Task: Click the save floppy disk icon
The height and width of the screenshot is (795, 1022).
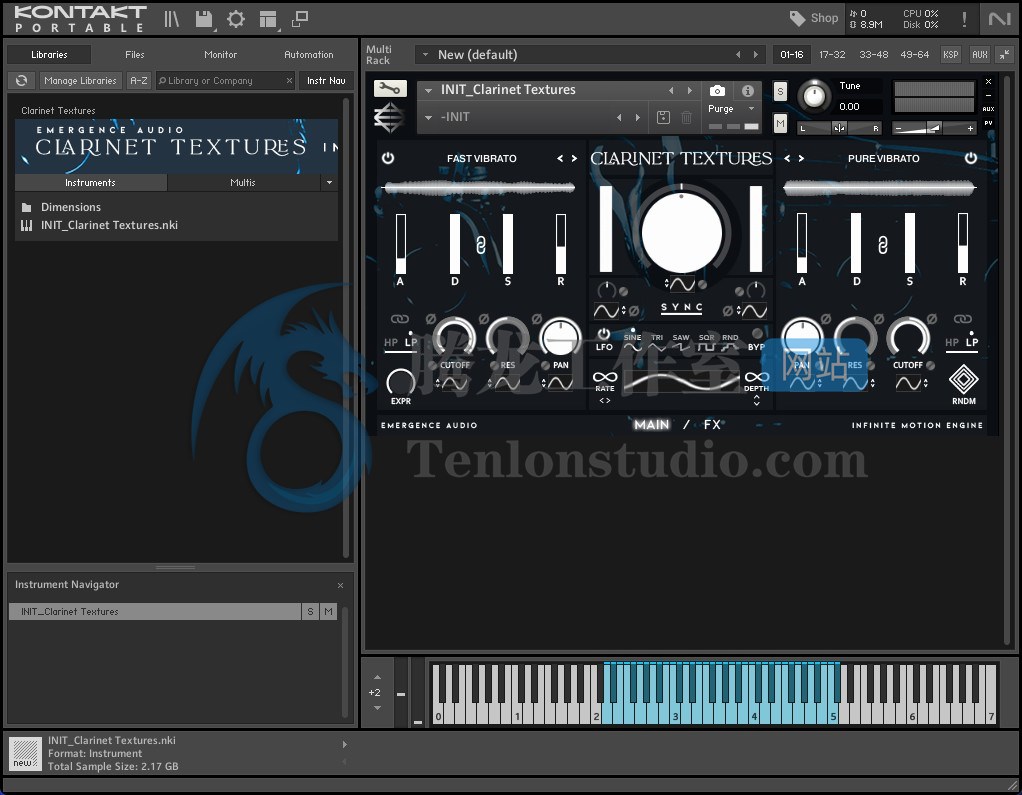Action: tap(204, 19)
